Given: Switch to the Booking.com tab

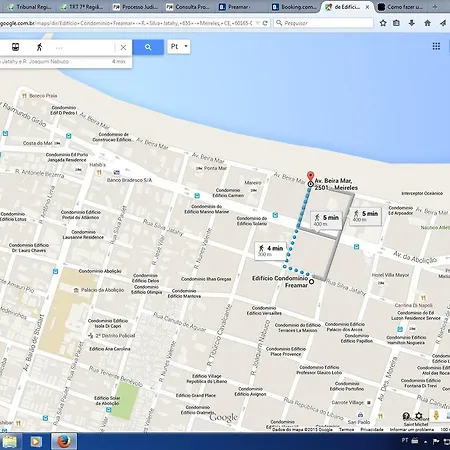Looking at the screenshot, I should 294,7.
